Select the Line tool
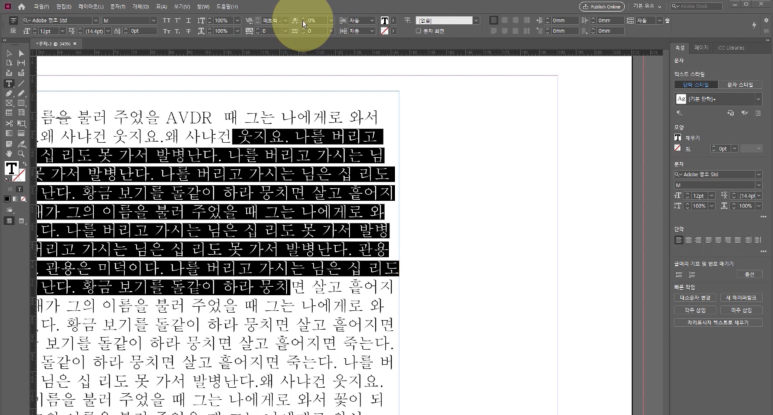The width and height of the screenshot is (773, 415). (x=21, y=83)
